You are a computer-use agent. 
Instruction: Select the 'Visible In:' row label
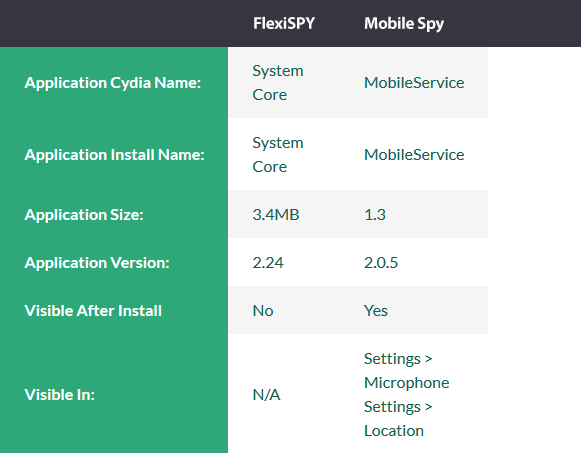click(60, 394)
